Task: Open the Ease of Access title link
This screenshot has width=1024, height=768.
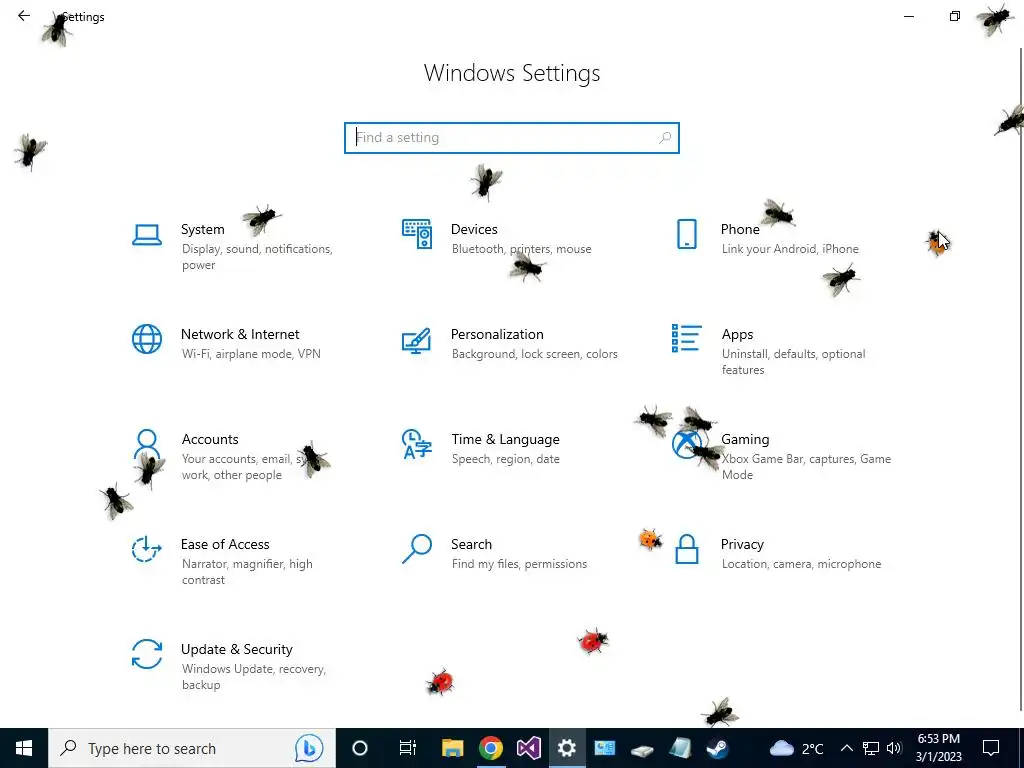Action: point(225,545)
